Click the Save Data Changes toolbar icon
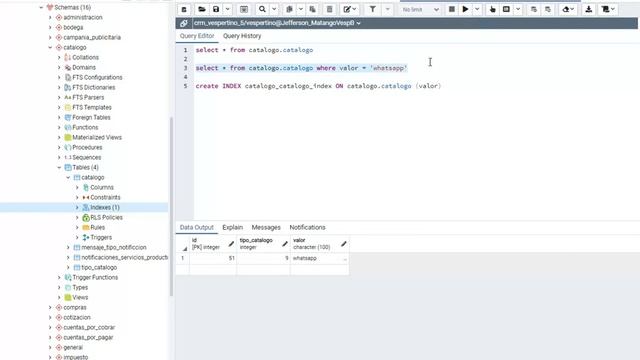 click(244, 9)
